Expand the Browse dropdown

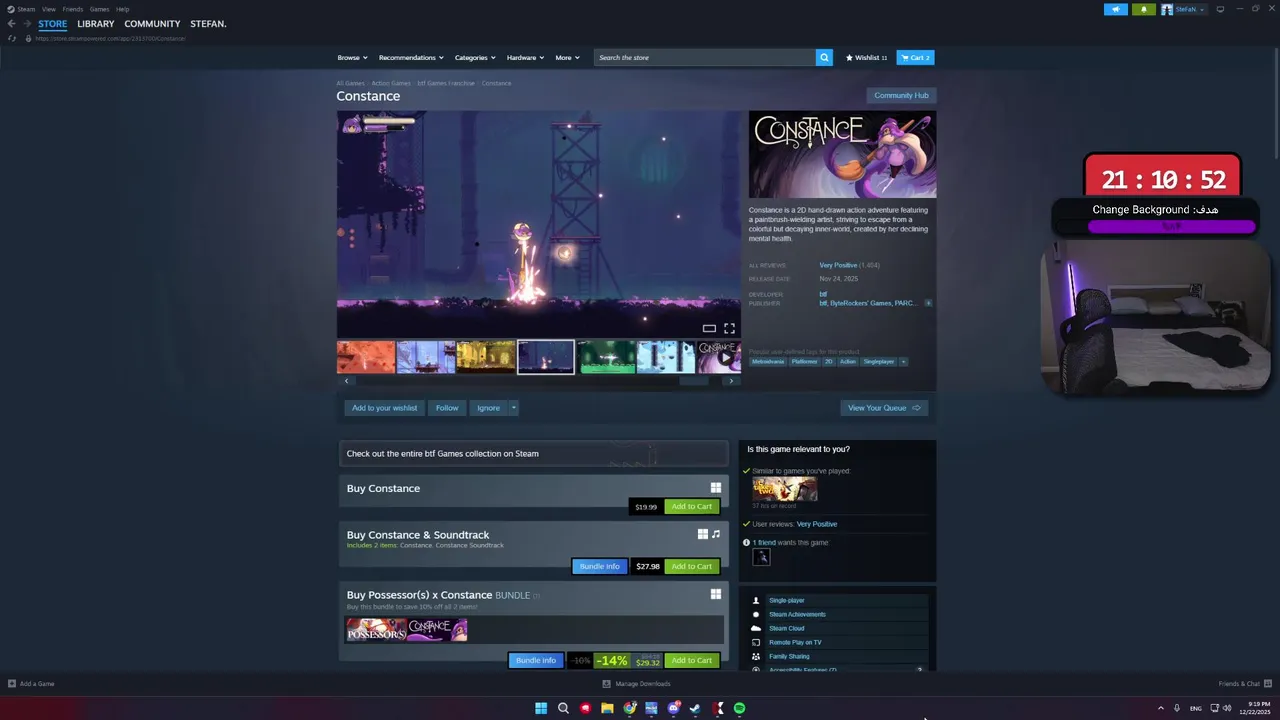352,58
